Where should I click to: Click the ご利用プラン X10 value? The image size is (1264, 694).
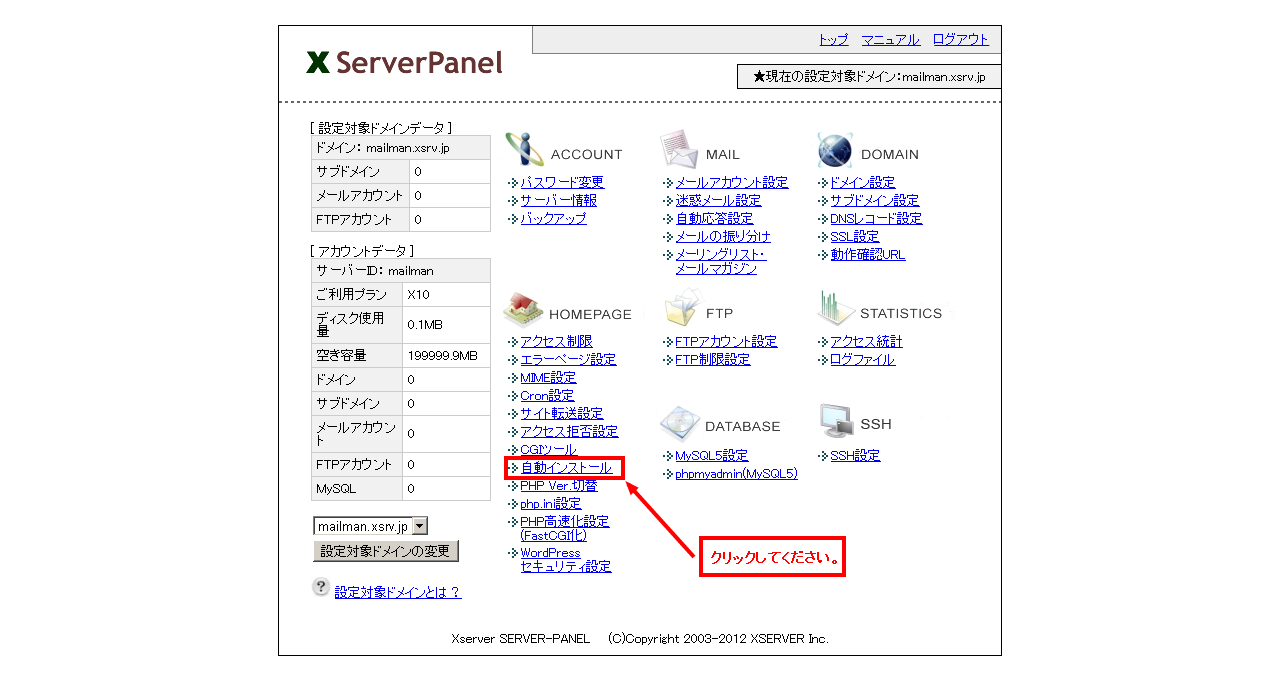pos(418,295)
